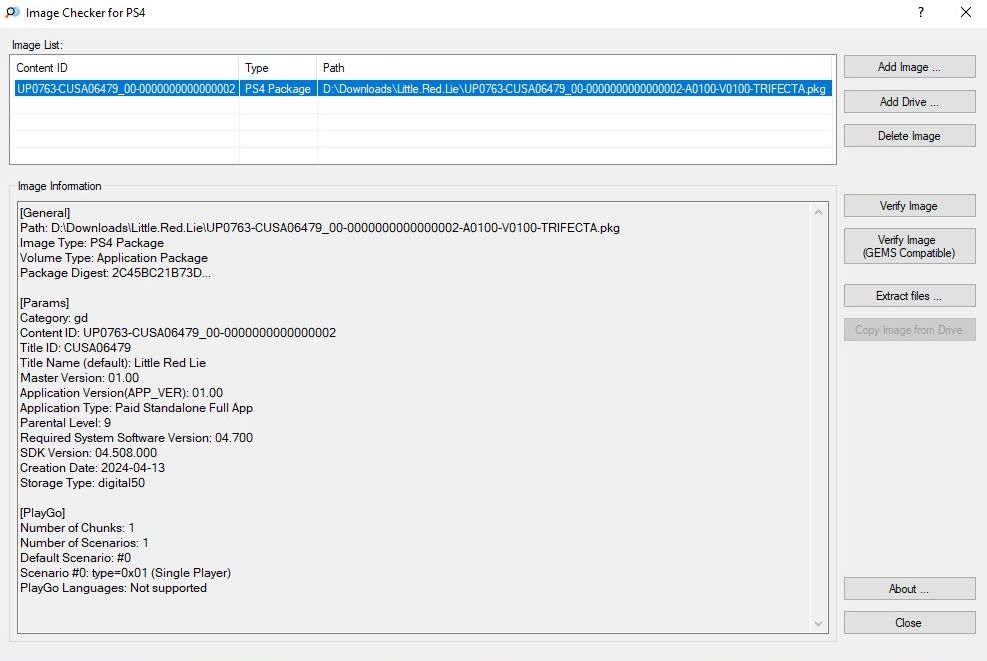987x661 pixels.
Task: Select the UP0763-CUSA06479 content ID cell
Action: point(126,89)
